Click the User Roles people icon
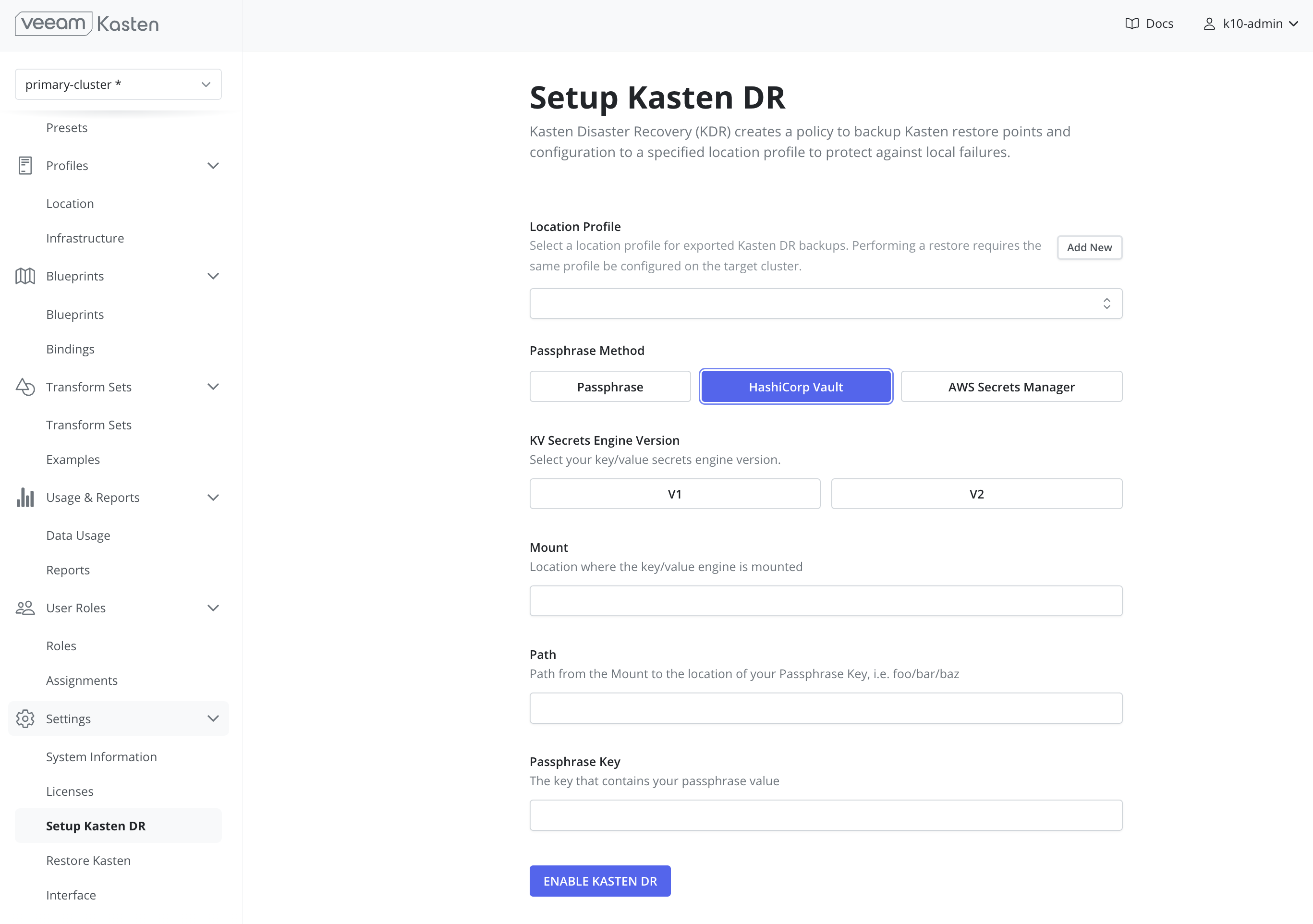This screenshot has height=924, width=1313. 25,608
